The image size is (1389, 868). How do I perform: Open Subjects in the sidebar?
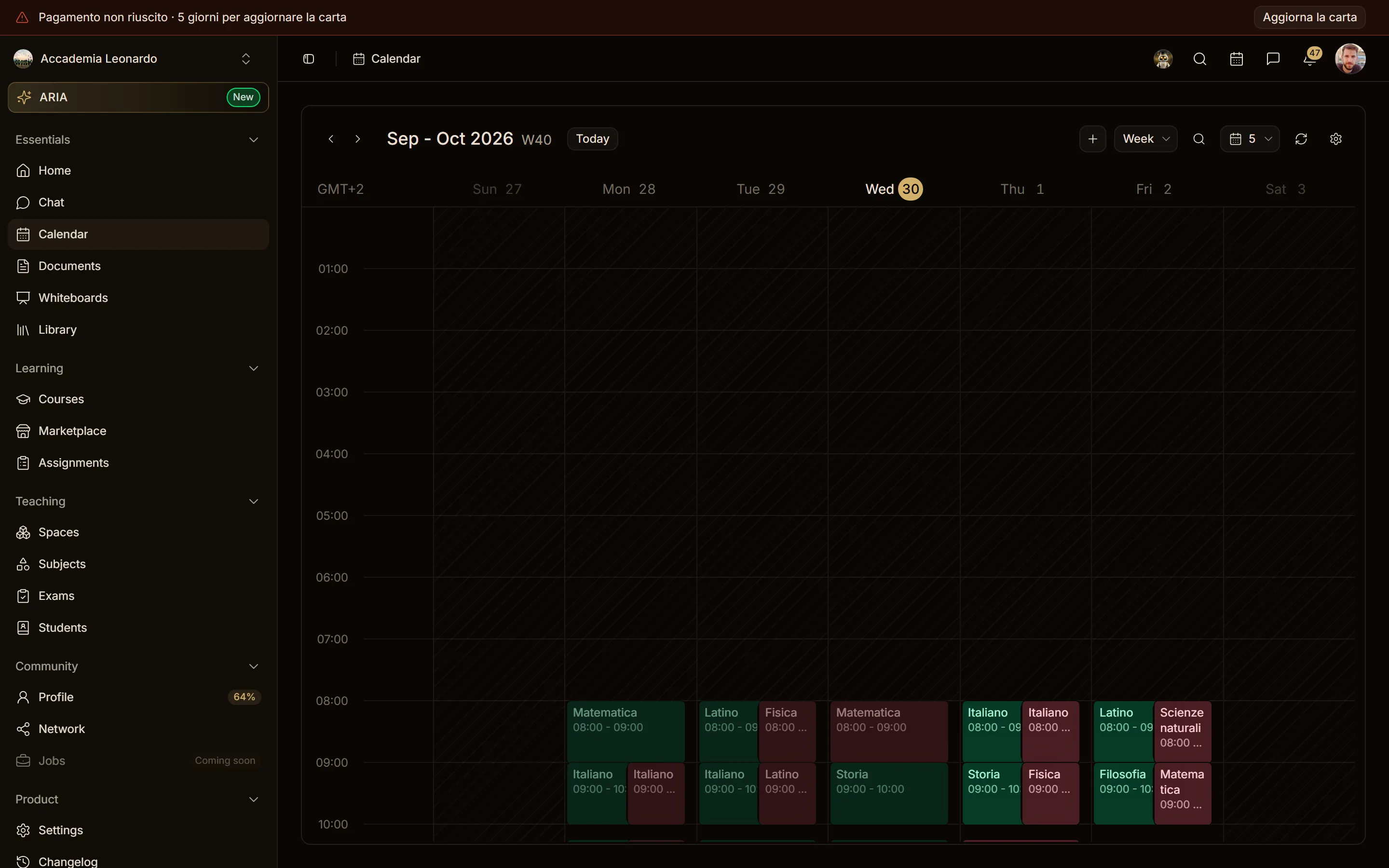138,564
